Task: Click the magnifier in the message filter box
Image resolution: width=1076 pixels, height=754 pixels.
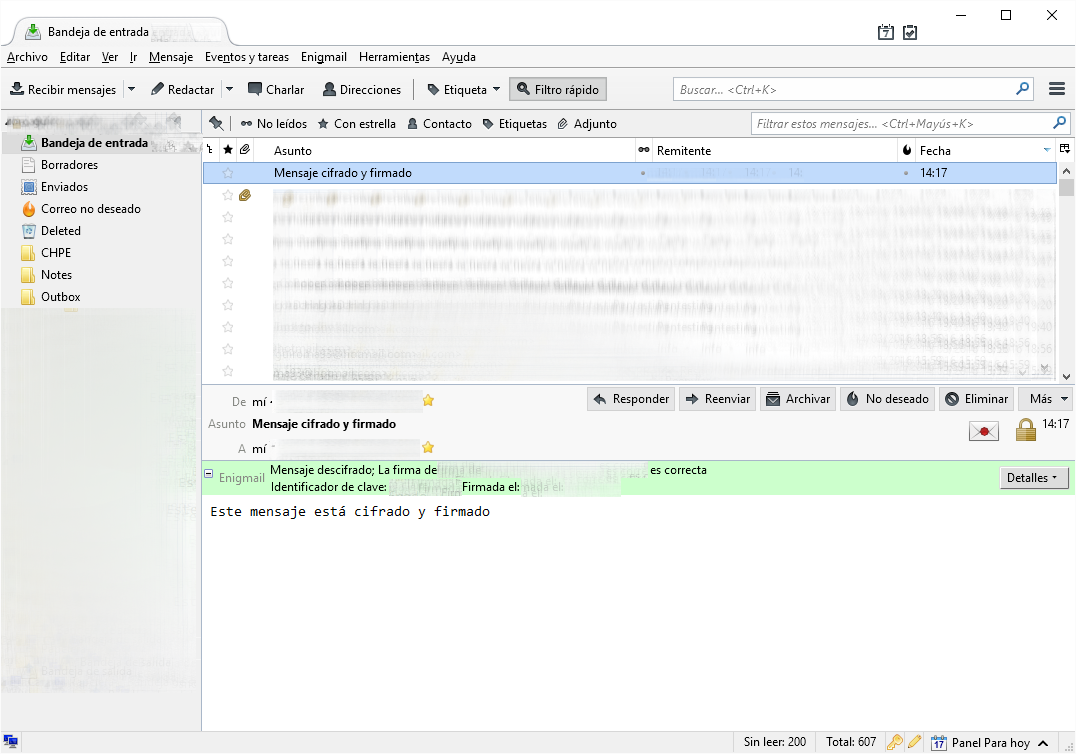Action: (x=1060, y=123)
